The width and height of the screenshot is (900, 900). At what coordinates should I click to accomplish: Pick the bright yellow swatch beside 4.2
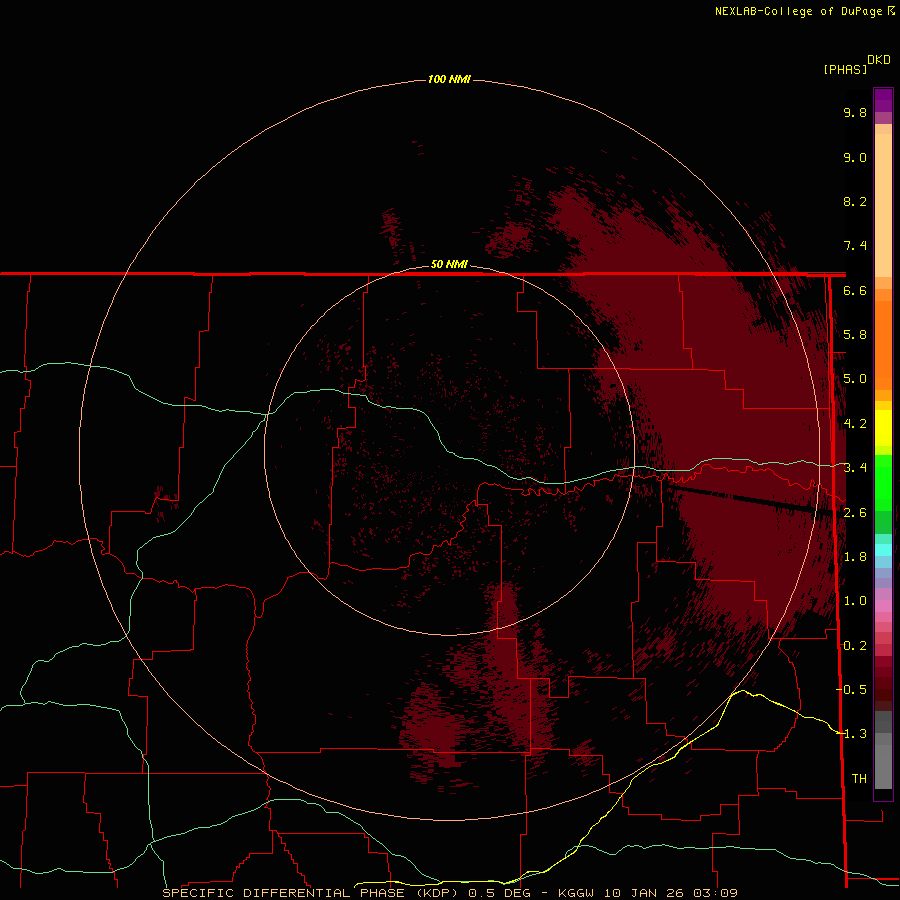click(883, 428)
